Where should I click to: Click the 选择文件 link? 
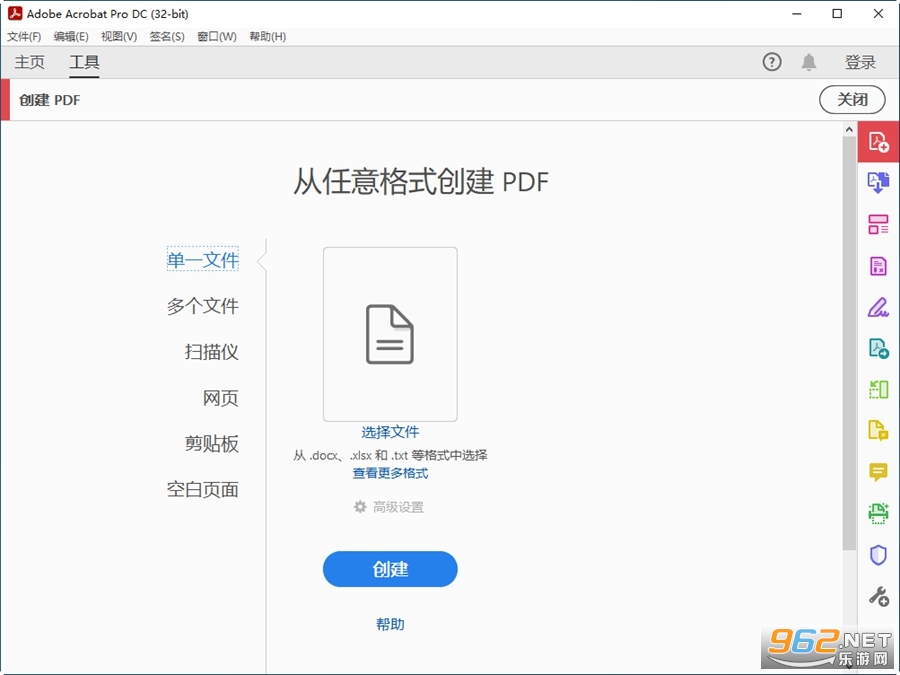click(390, 432)
